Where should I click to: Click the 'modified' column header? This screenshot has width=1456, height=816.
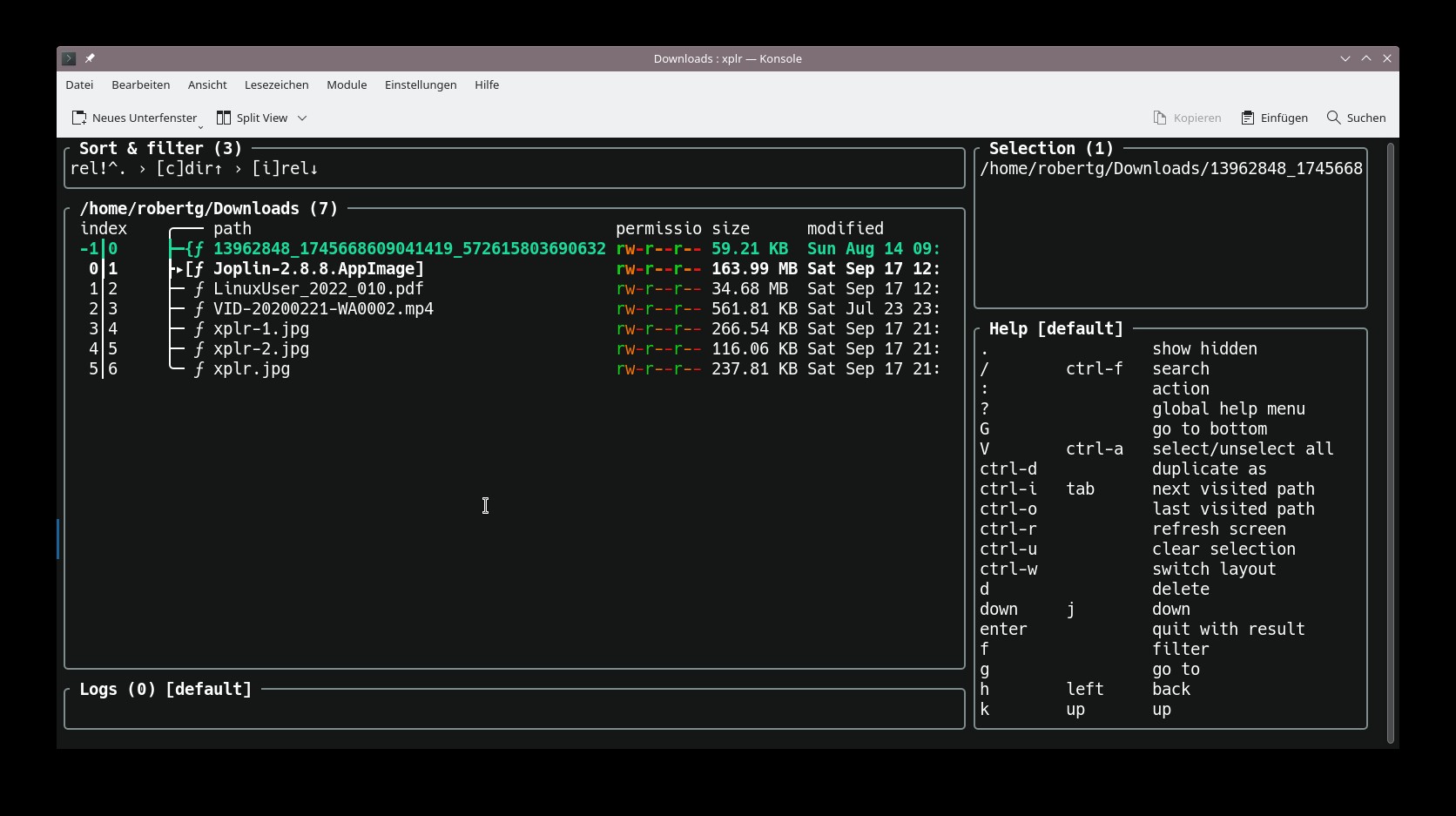tap(846, 228)
